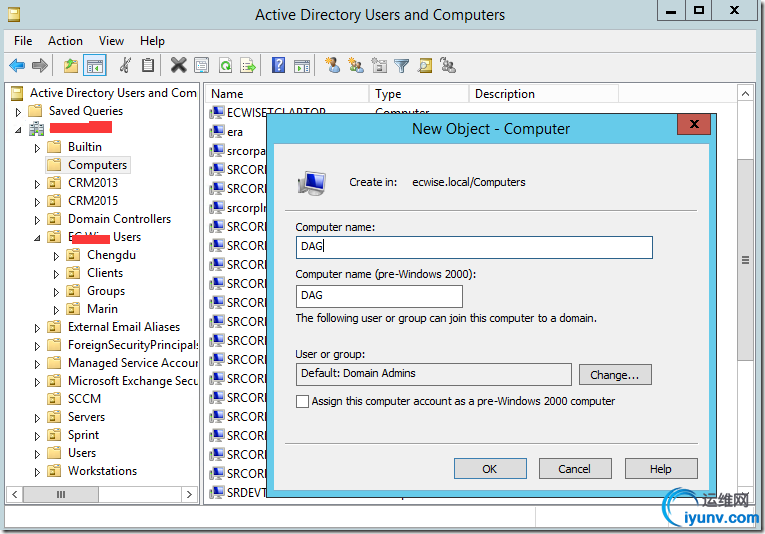Expand the Workstations node
765x534 pixels.
coord(37,473)
